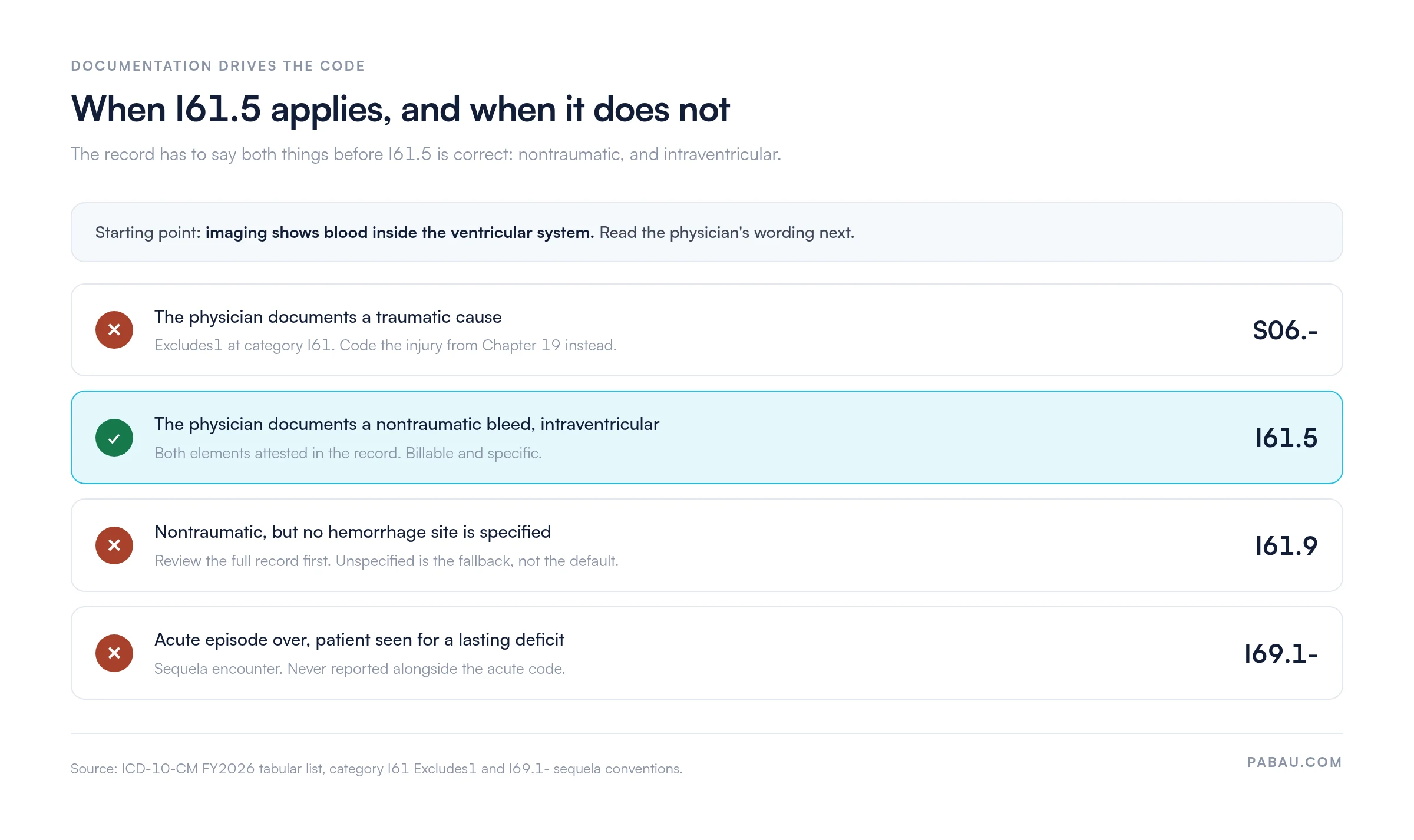This screenshot has height=840, width=1414.
Task: Click the Starting point imaging banner
Action: coord(707,232)
